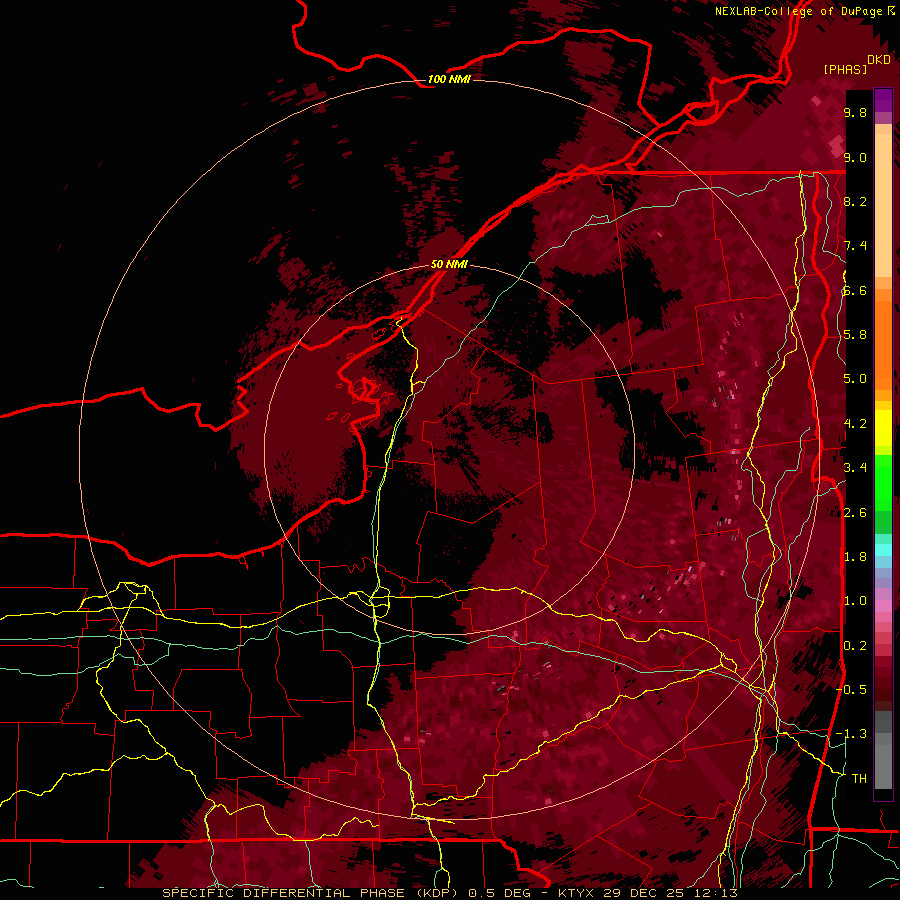Viewport: 900px width, 900px height.
Task: Pick the orange segment of the color bar
Action: click(883, 339)
